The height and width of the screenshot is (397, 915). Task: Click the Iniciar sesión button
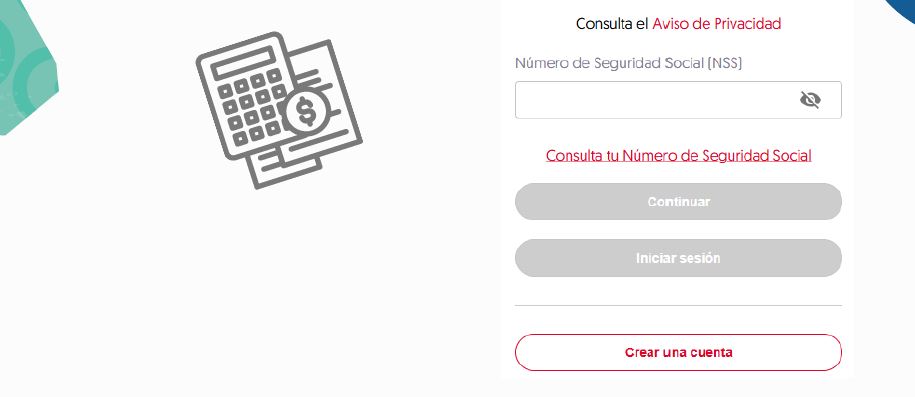pyautogui.click(x=678, y=257)
